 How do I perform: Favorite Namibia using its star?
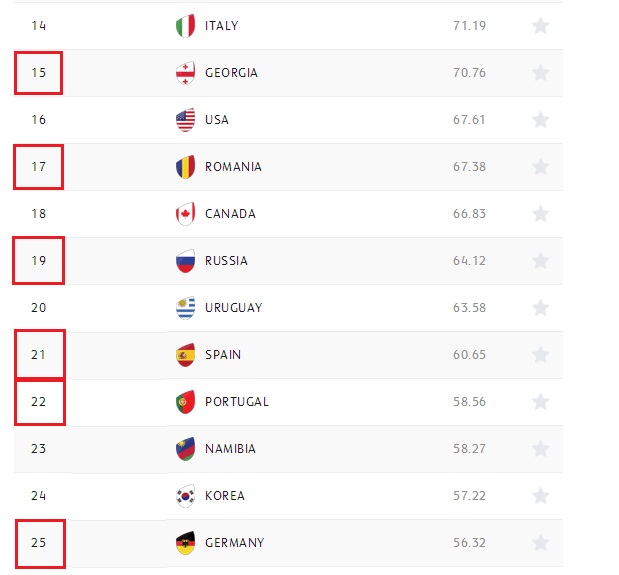click(540, 449)
